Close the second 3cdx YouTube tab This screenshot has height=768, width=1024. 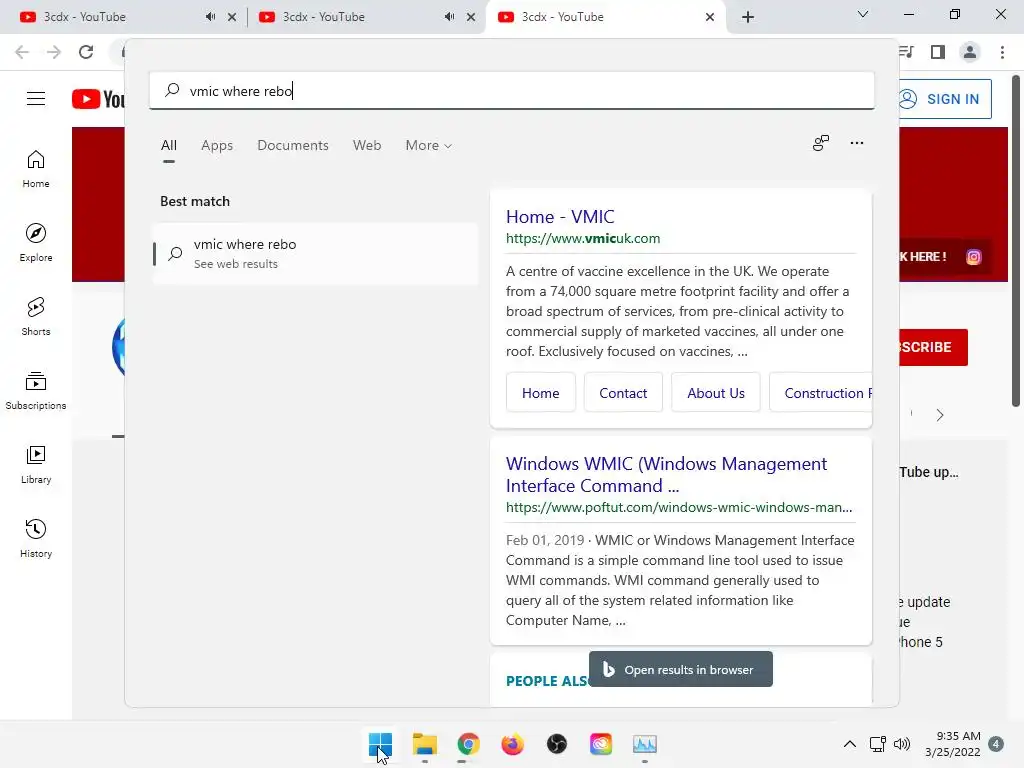tap(471, 17)
